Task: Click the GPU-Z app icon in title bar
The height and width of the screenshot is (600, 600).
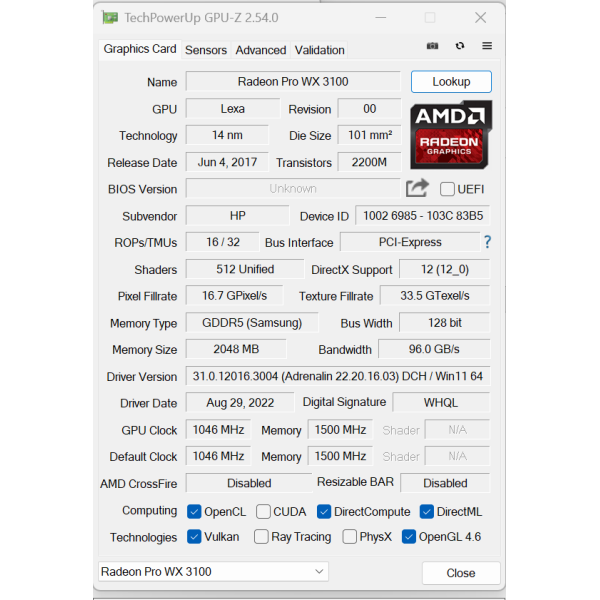Action: click(x=110, y=18)
